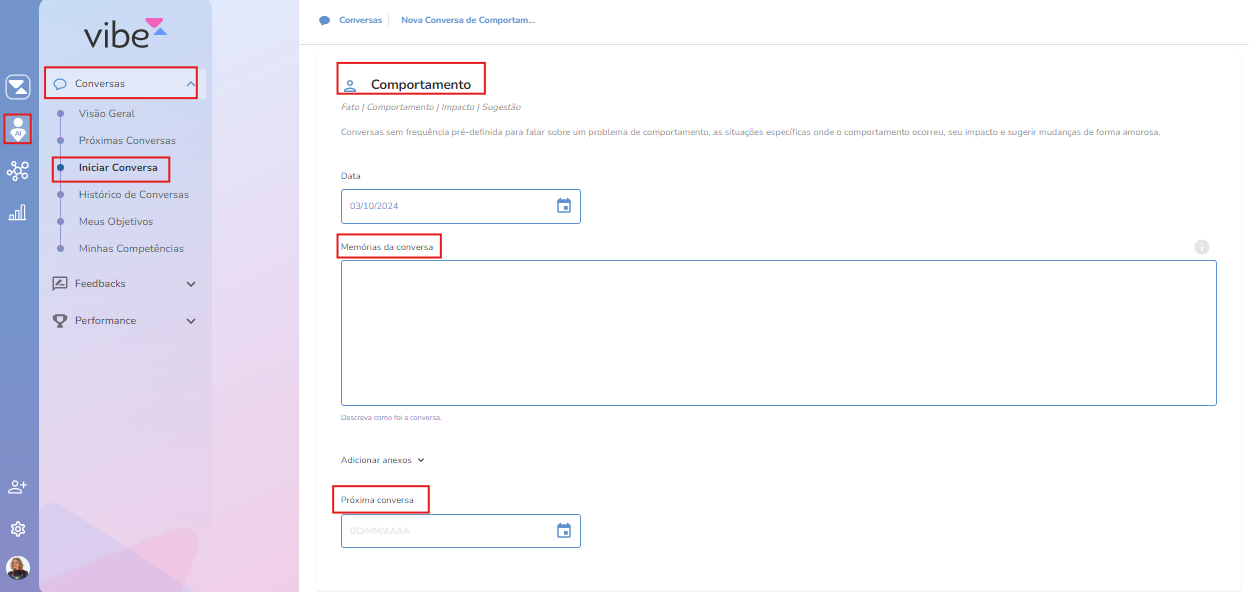
Task: Open the Feedbacks menu label
Action: click(100, 284)
